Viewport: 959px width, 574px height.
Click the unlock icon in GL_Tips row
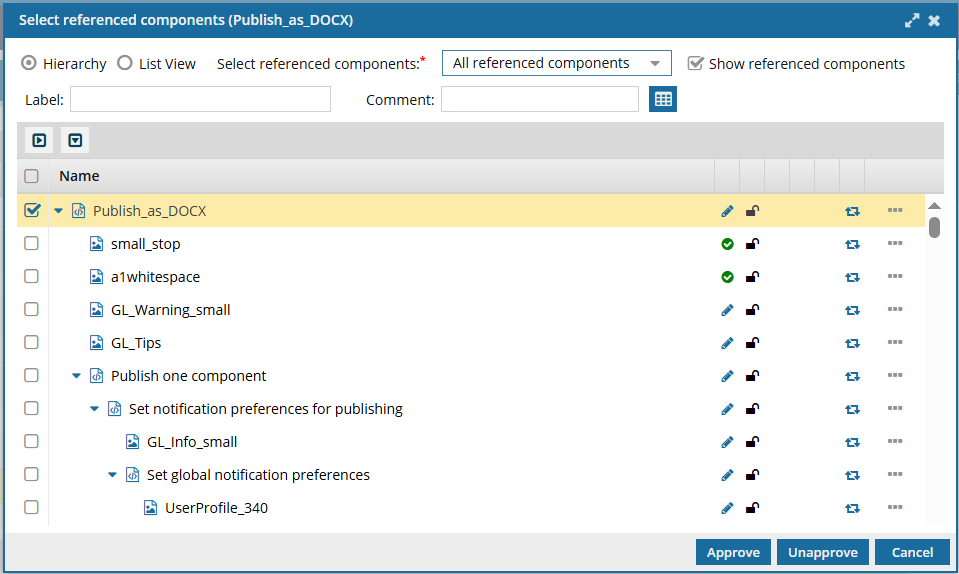tap(752, 343)
